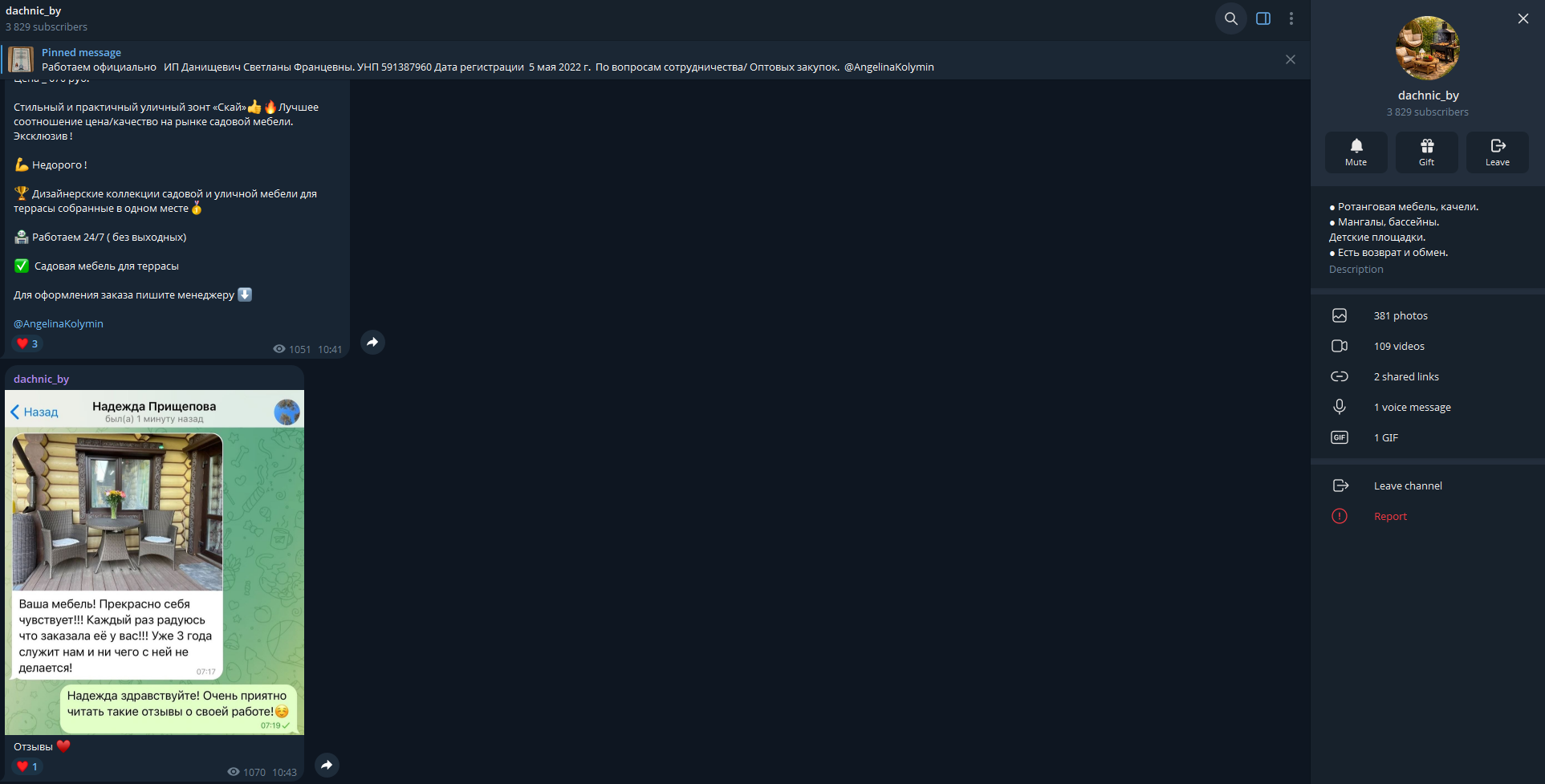Open the 1 GIF media list
1545x784 pixels.
coord(1428,437)
